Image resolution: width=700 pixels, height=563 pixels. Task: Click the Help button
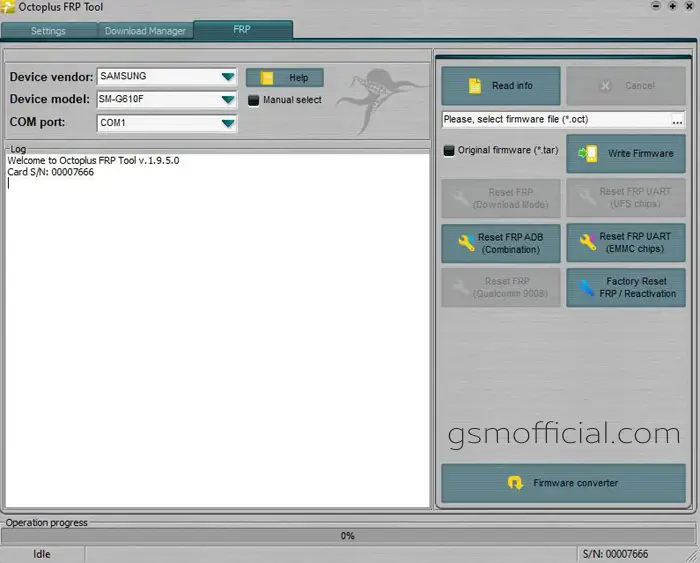(x=285, y=78)
